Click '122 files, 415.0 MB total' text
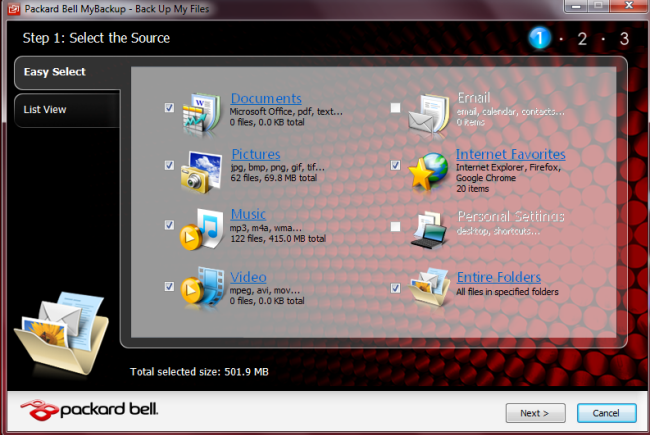The height and width of the screenshot is (435, 650). click(278, 239)
